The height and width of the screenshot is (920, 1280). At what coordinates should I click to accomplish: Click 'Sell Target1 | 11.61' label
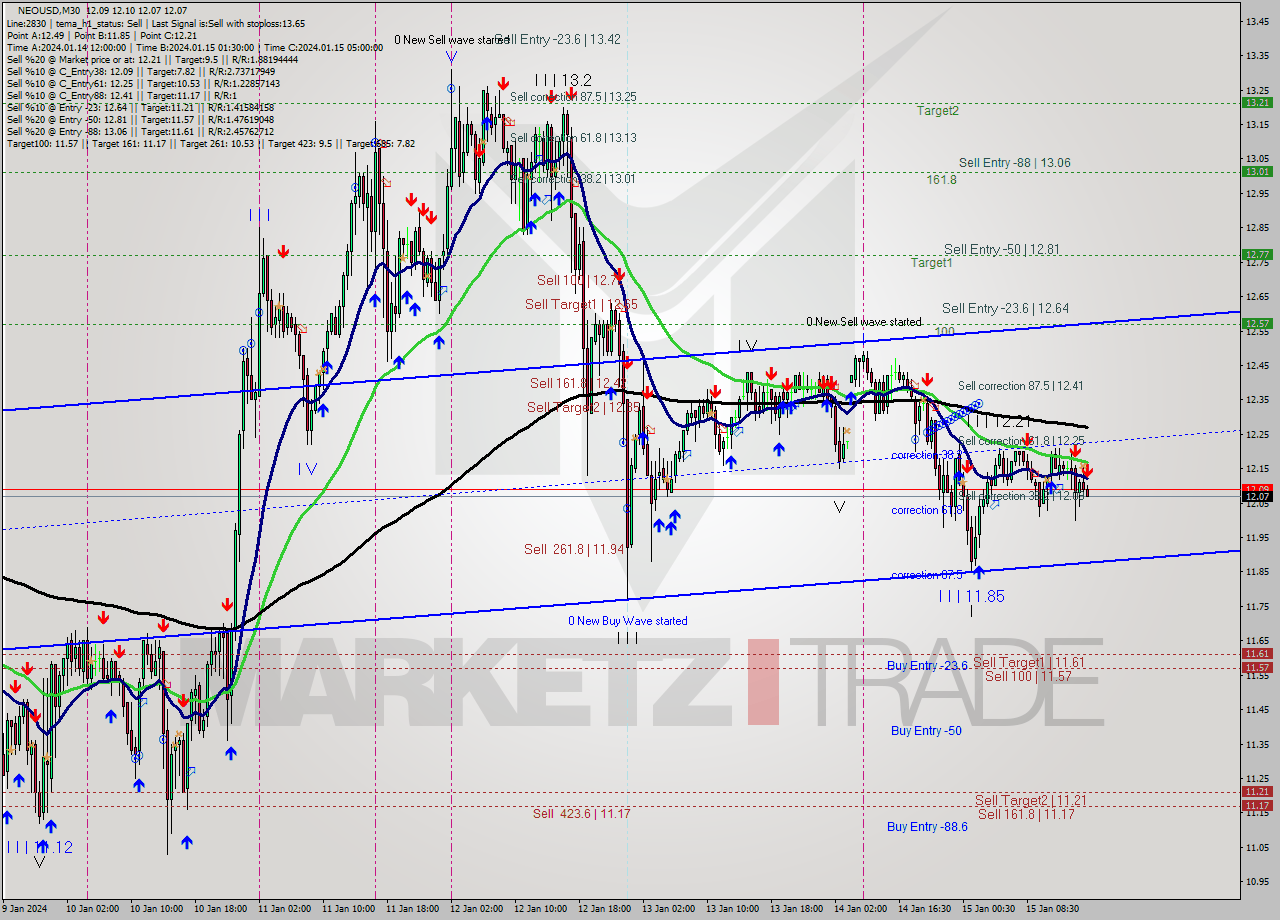(x=1029, y=663)
